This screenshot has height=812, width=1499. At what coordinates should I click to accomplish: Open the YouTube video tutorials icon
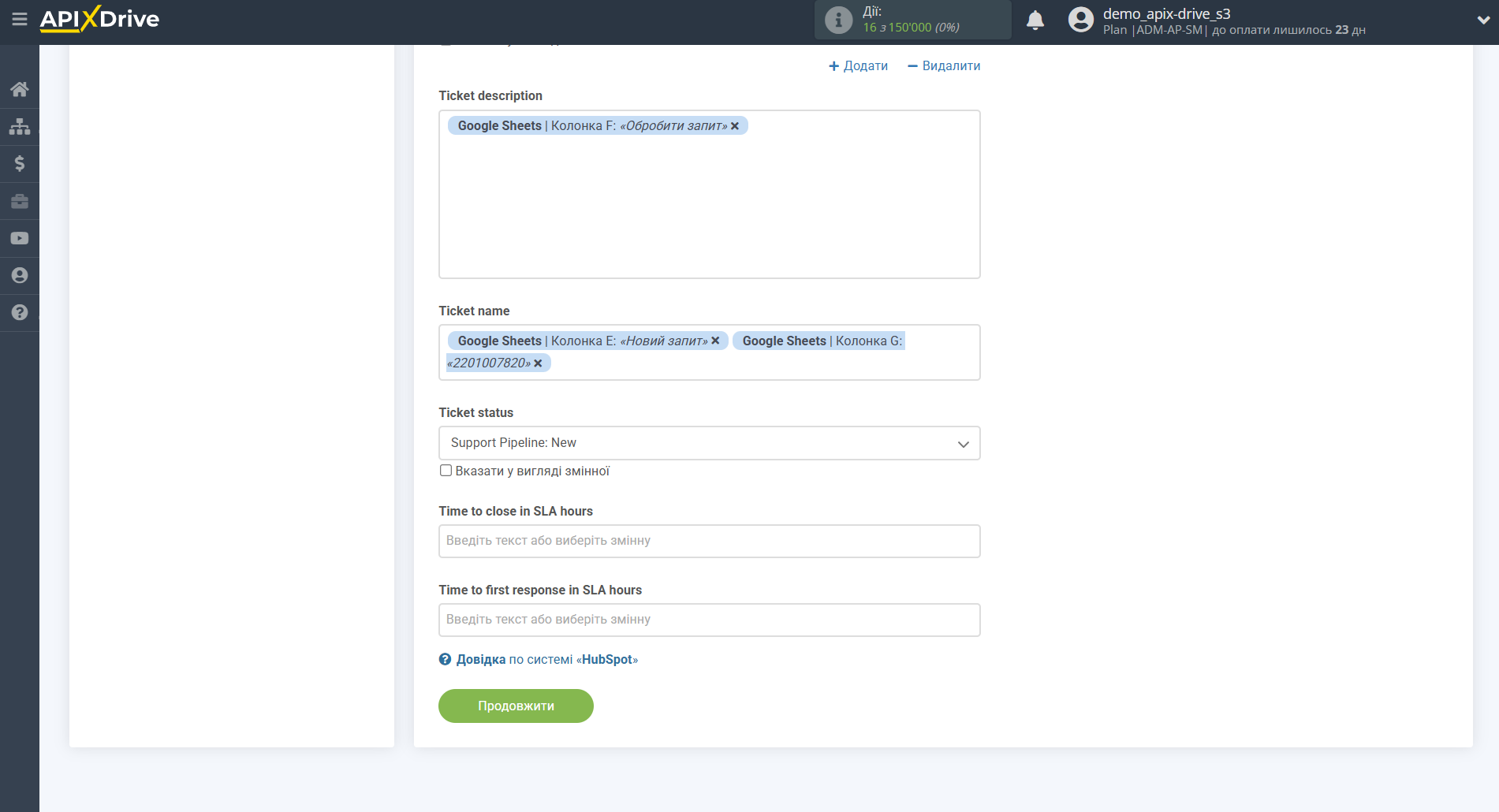point(20,238)
